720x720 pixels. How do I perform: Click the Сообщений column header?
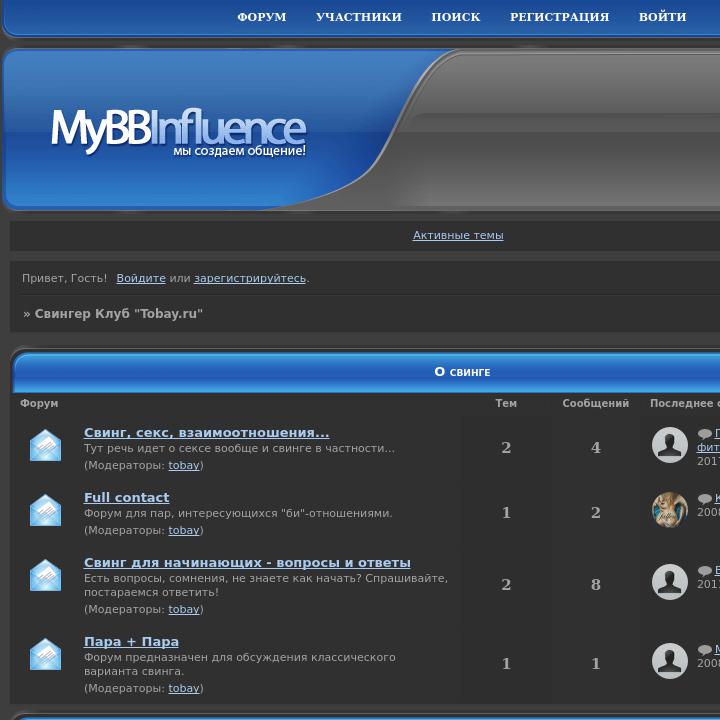pyautogui.click(x=596, y=403)
